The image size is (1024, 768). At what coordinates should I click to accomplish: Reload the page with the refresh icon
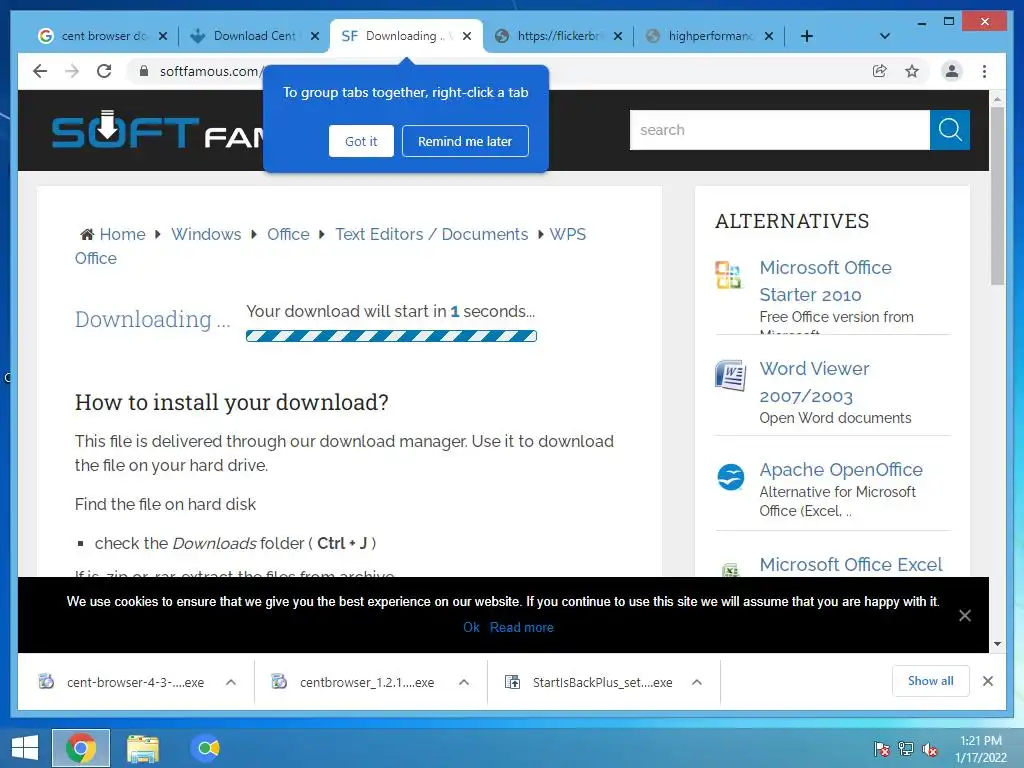(104, 71)
